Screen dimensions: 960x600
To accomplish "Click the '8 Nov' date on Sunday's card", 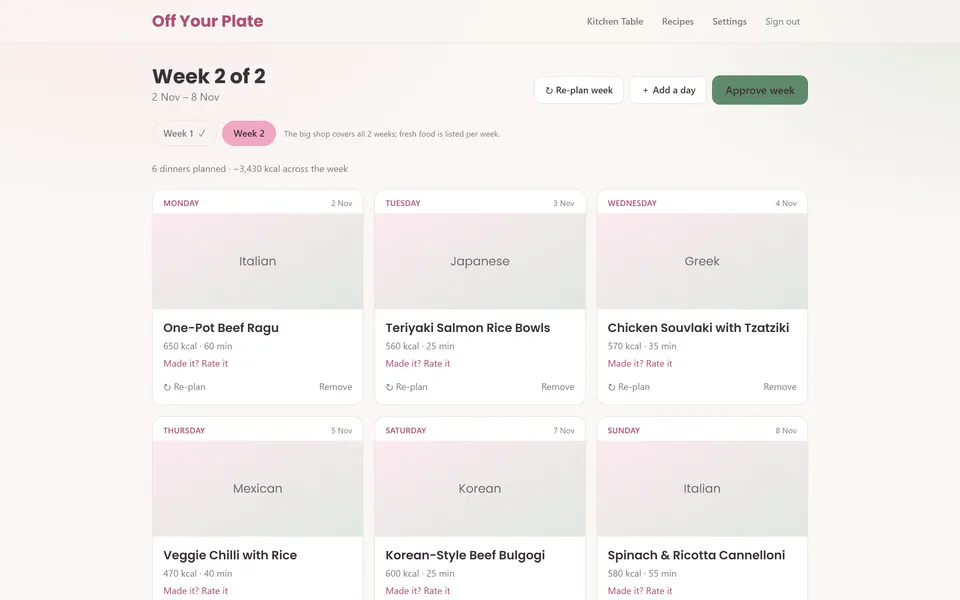I will [x=786, y=430].
